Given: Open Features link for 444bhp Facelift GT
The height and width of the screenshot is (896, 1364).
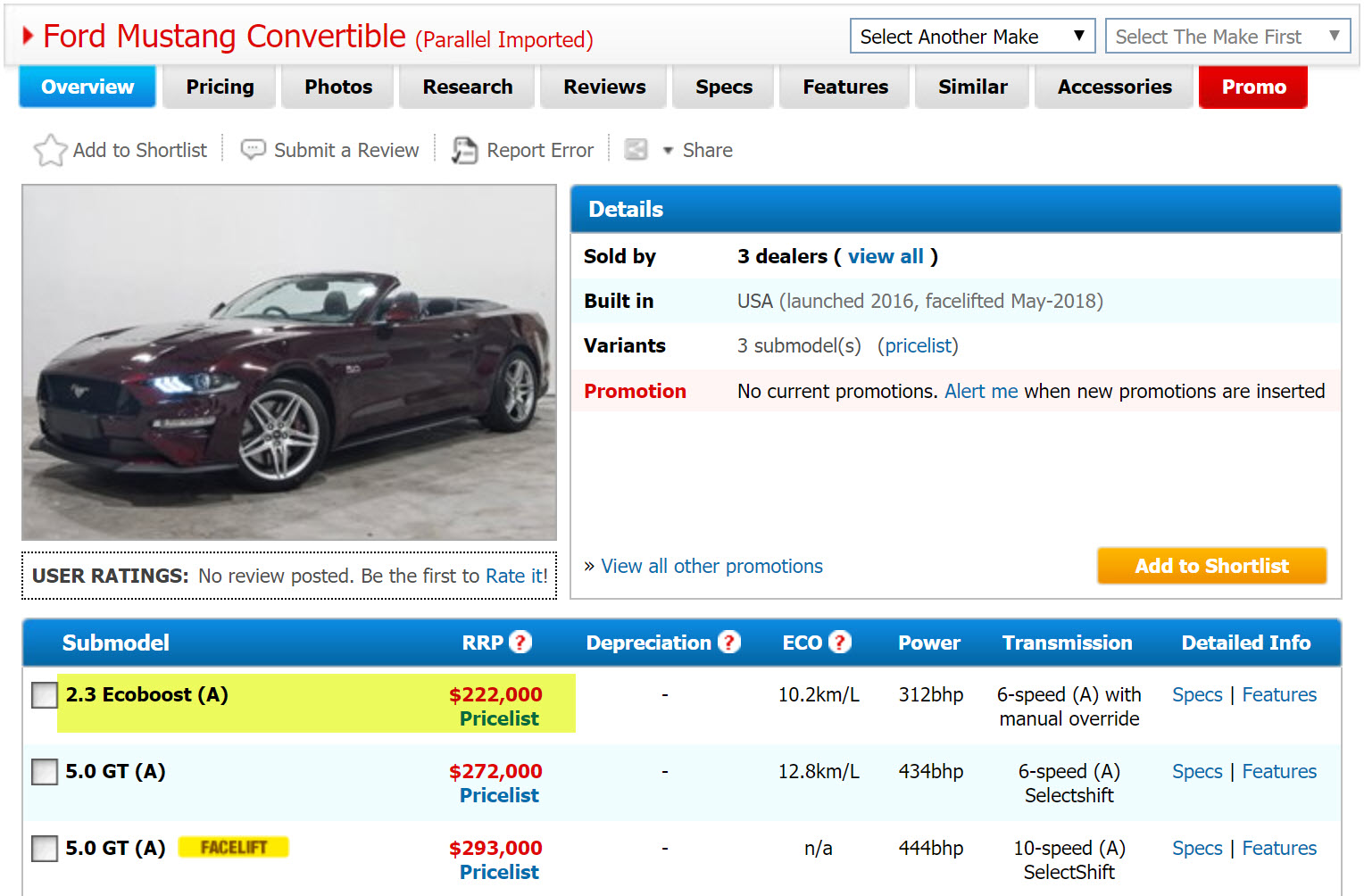Looking at the screenshot, I should [1279, 848].
